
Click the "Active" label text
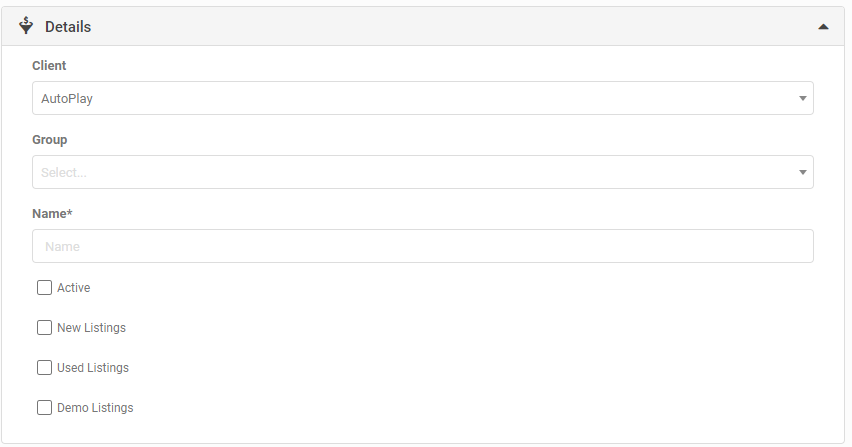[74, 288]
